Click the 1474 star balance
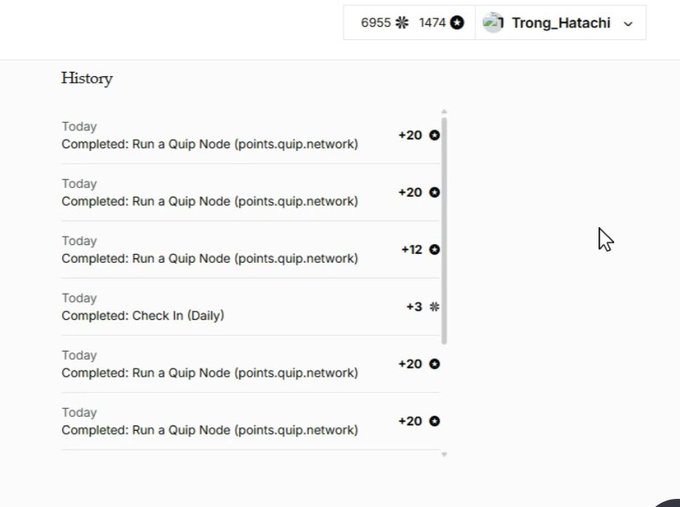 coord(432,23)
